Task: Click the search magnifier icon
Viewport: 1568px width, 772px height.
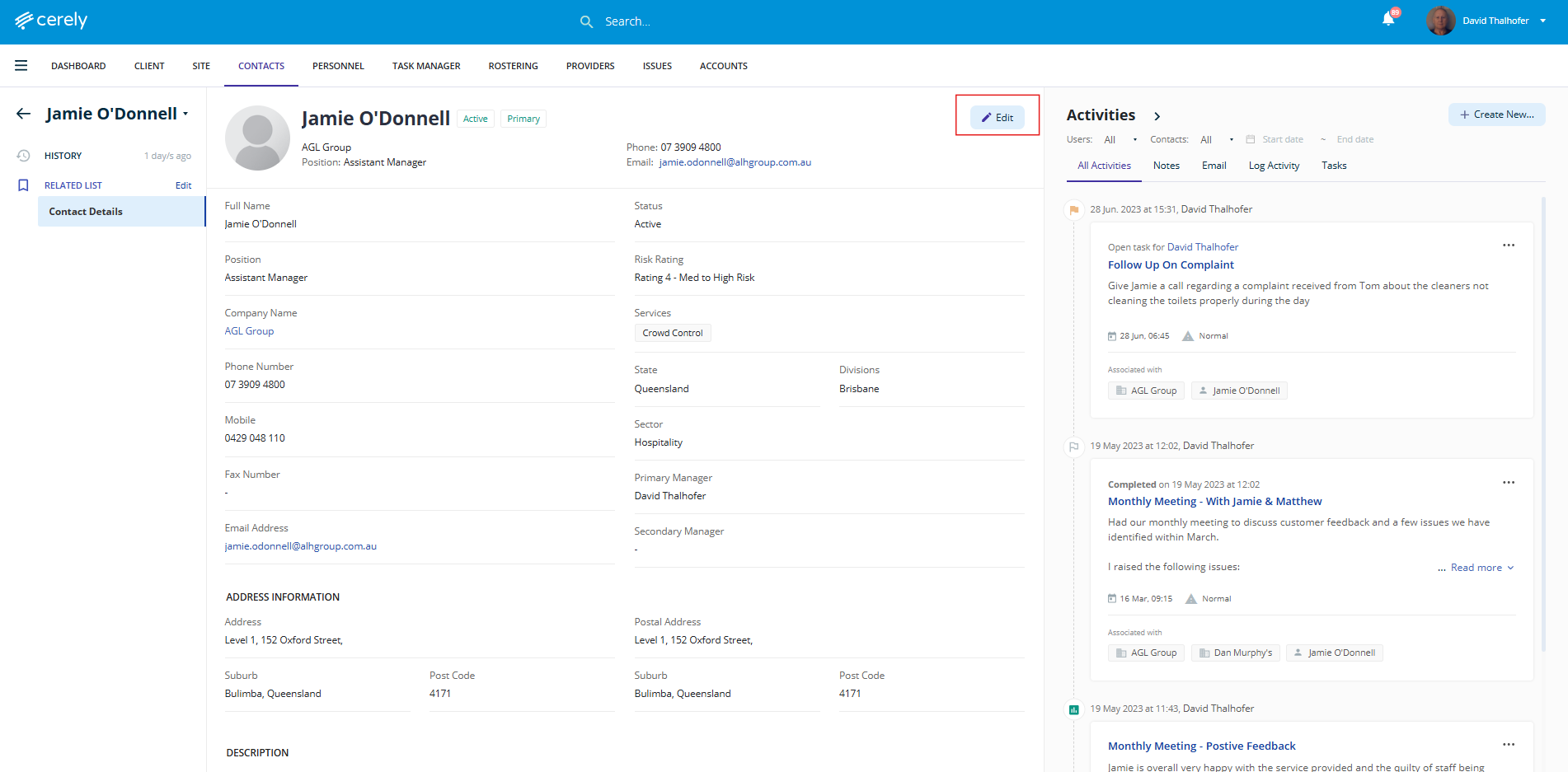Action: click(586, 21)
